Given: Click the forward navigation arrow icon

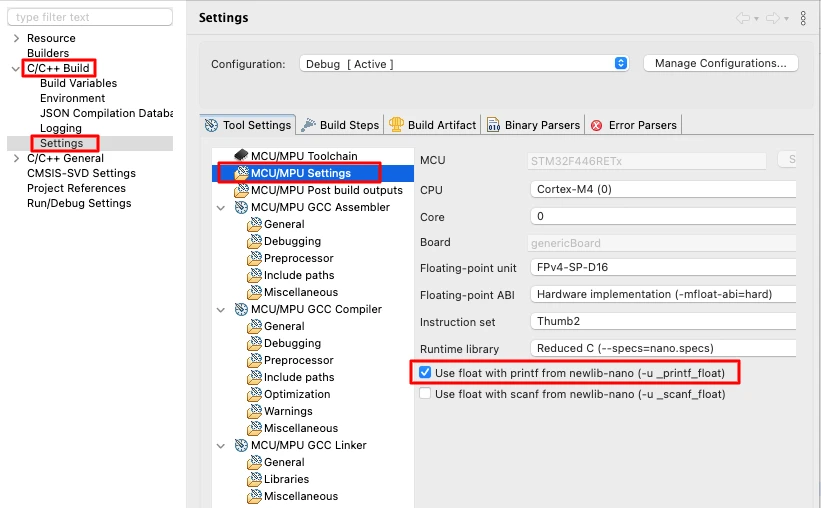Looking at the screenshot, I should coord(773,18).
